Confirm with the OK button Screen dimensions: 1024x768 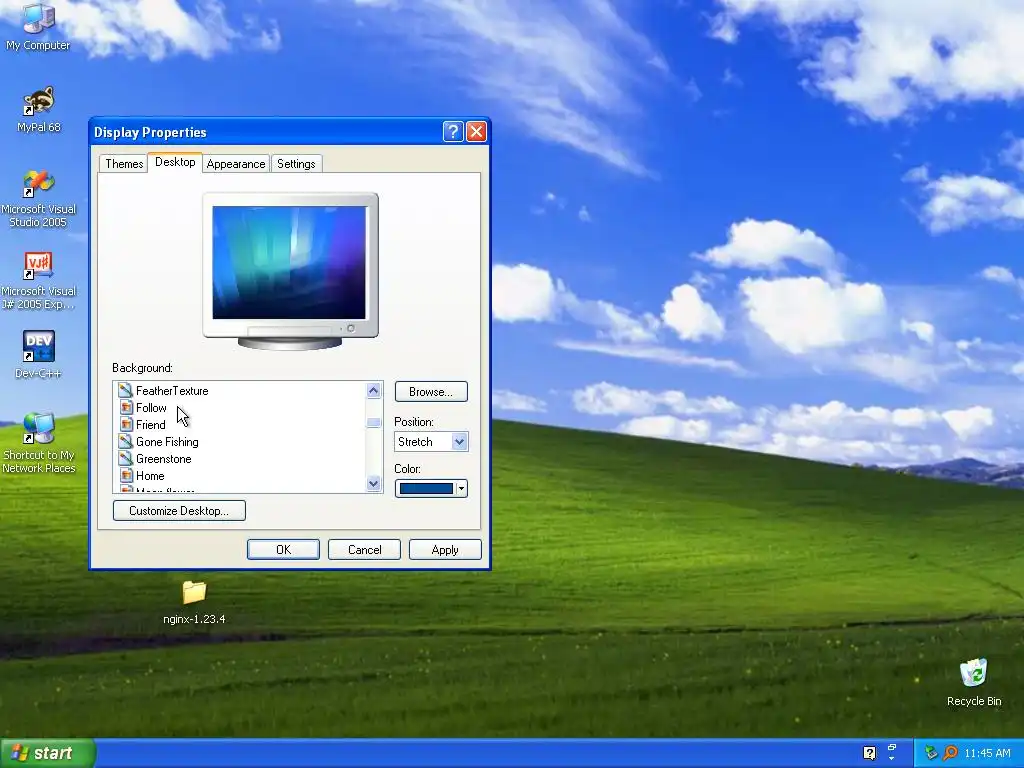click(283, 549)
